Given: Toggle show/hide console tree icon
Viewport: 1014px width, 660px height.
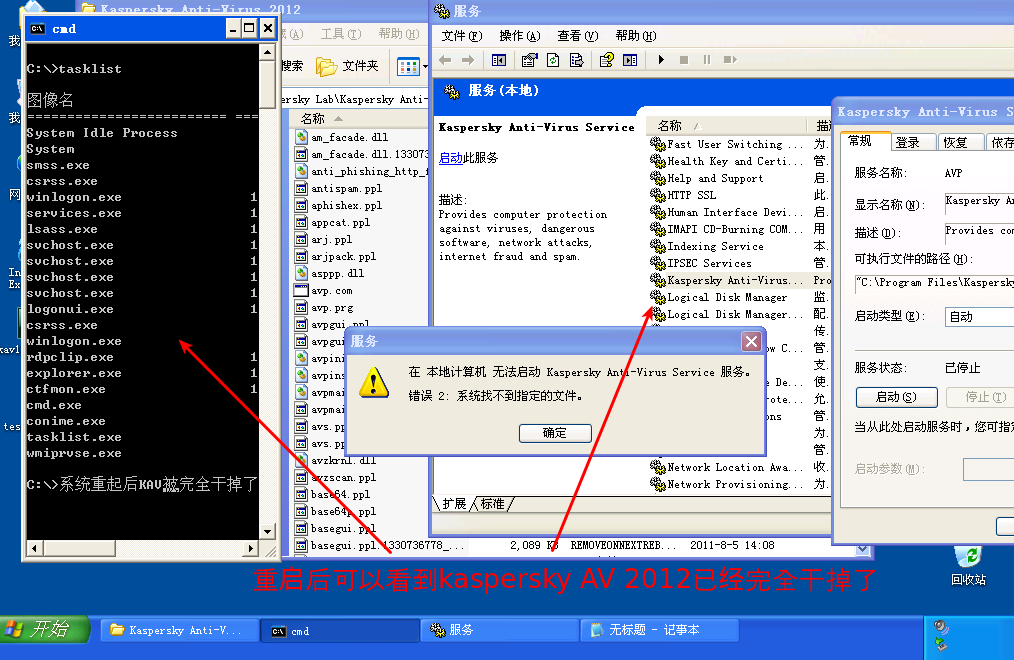Looking at the screenshot, I should point(499,60).
